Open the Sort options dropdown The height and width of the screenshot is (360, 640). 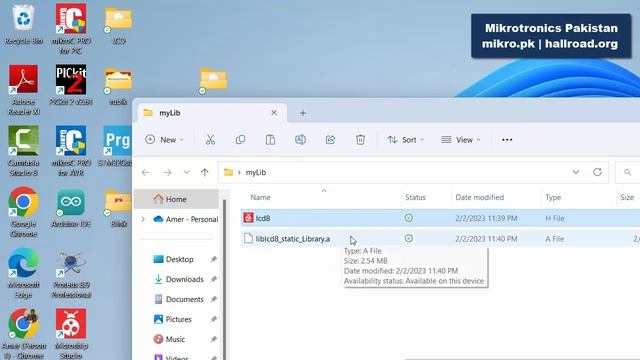(x=405, y=140)
